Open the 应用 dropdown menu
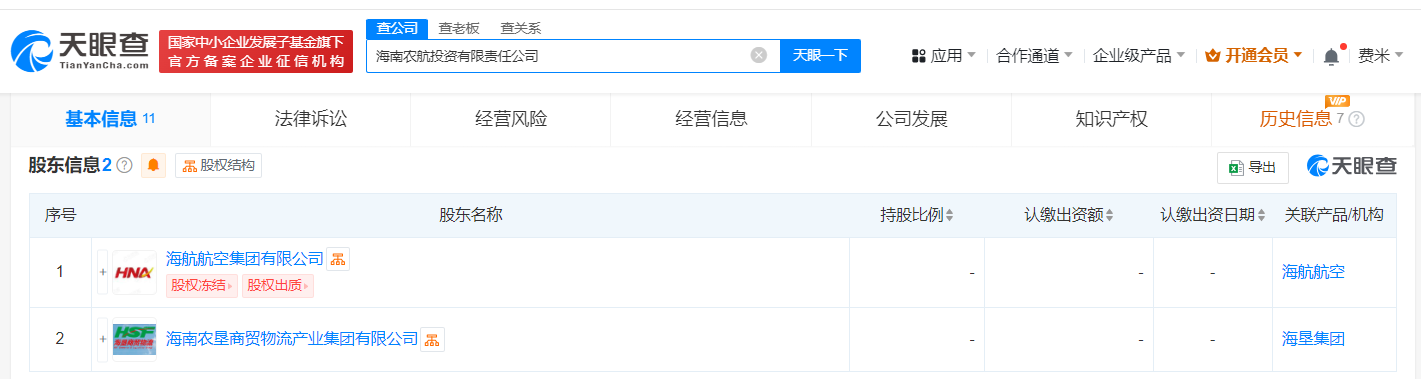This screenshot has width=1421, height=379. (944, 56)
